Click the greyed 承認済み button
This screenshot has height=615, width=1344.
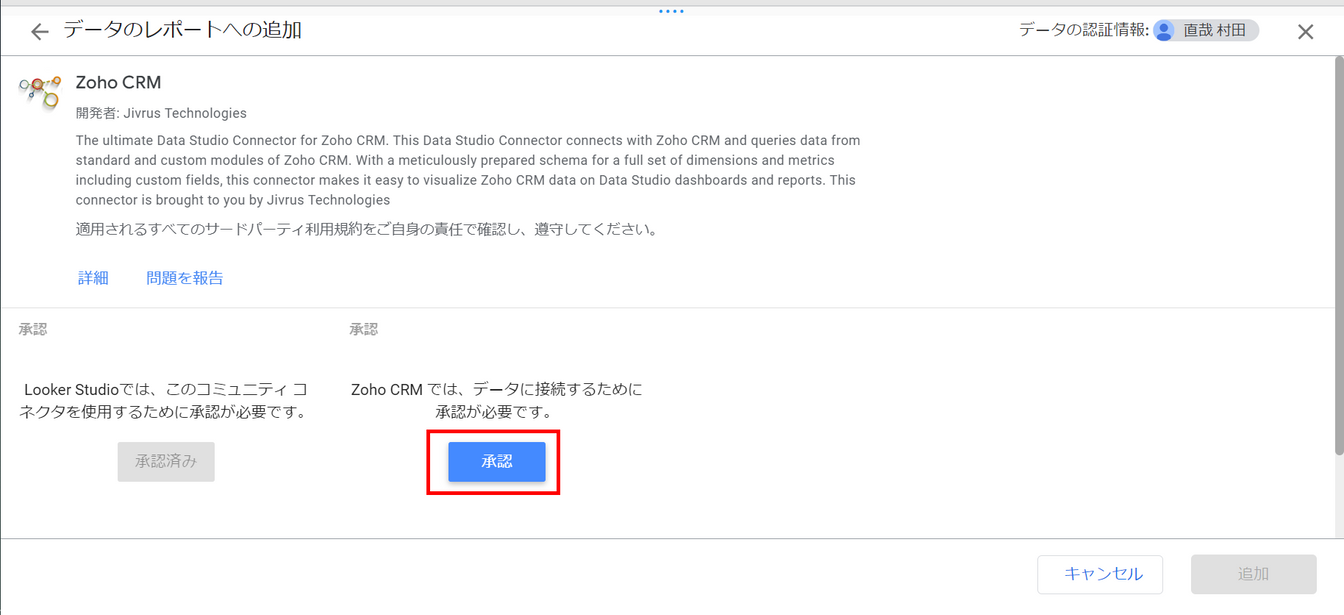166,462
